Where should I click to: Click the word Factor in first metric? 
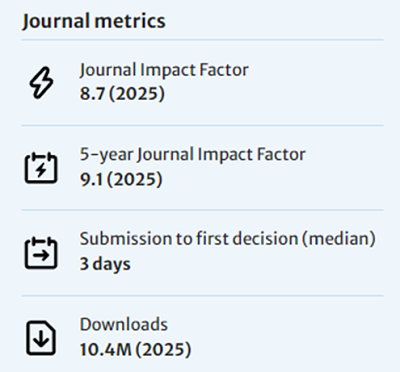224,70
